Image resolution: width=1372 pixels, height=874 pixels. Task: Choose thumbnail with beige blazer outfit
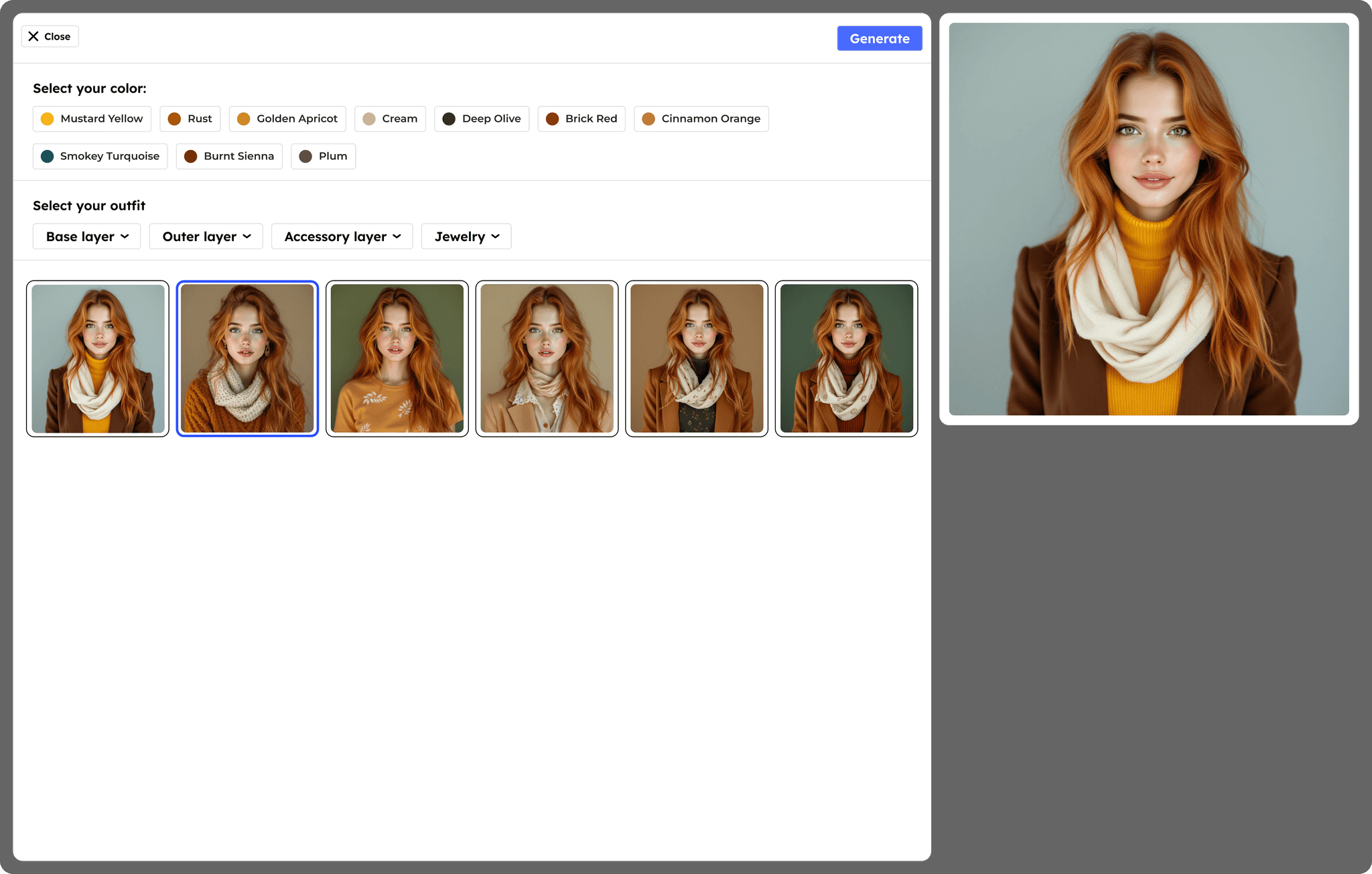[x=547, y=358]
